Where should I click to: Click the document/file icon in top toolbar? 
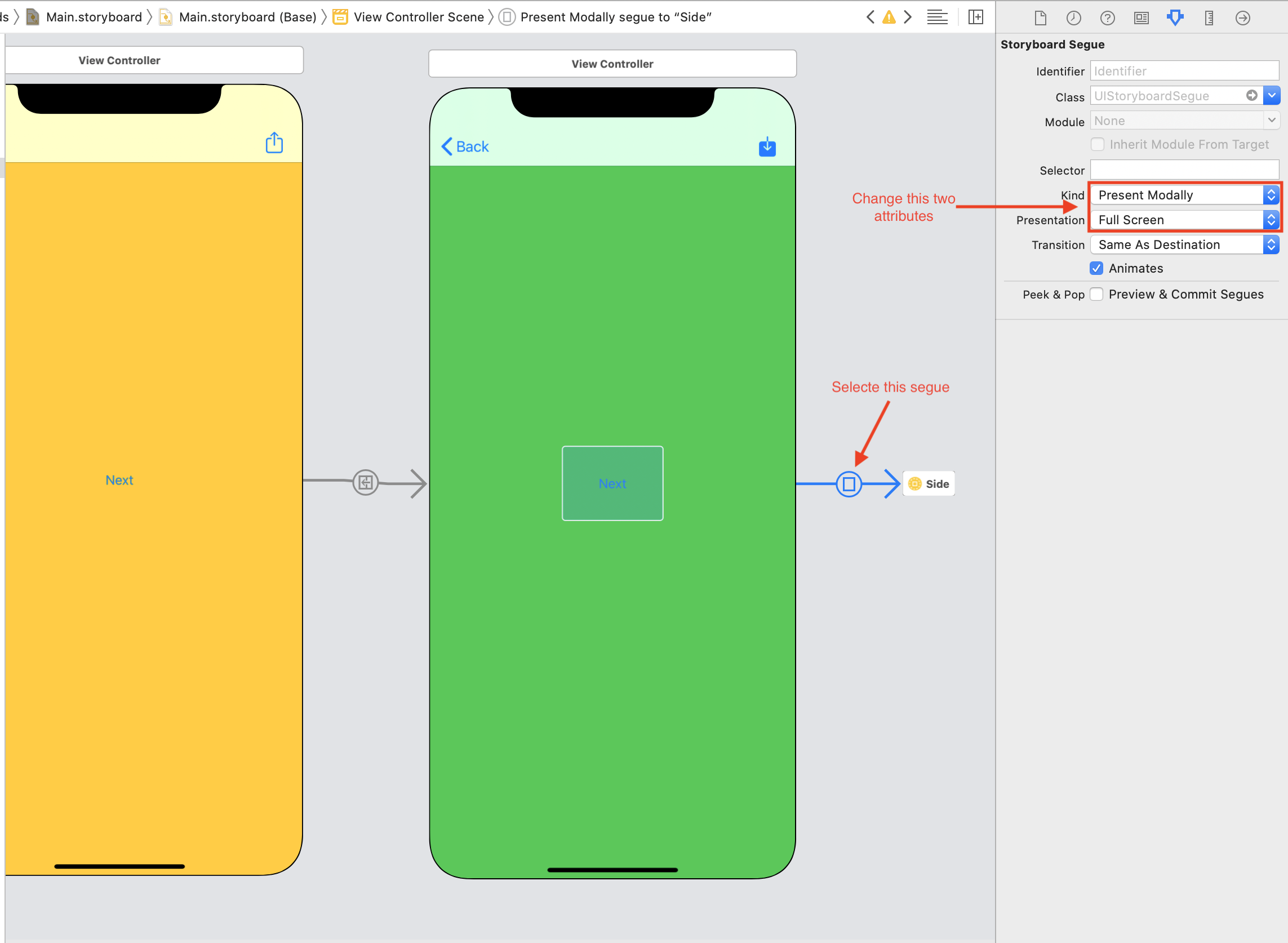1040,17
